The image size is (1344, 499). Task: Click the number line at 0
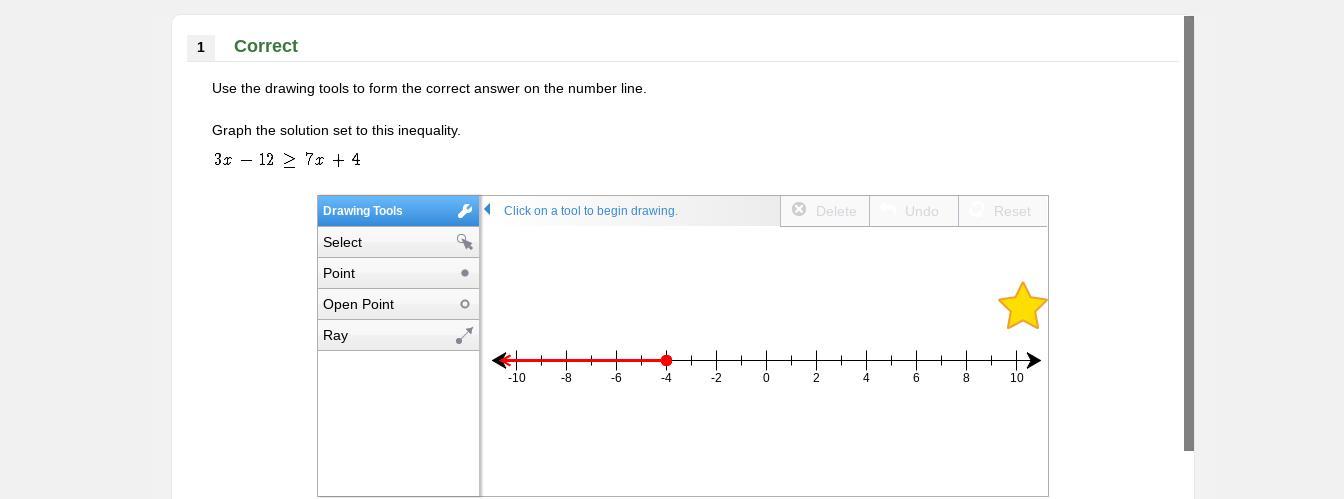[x=766, y=360]
